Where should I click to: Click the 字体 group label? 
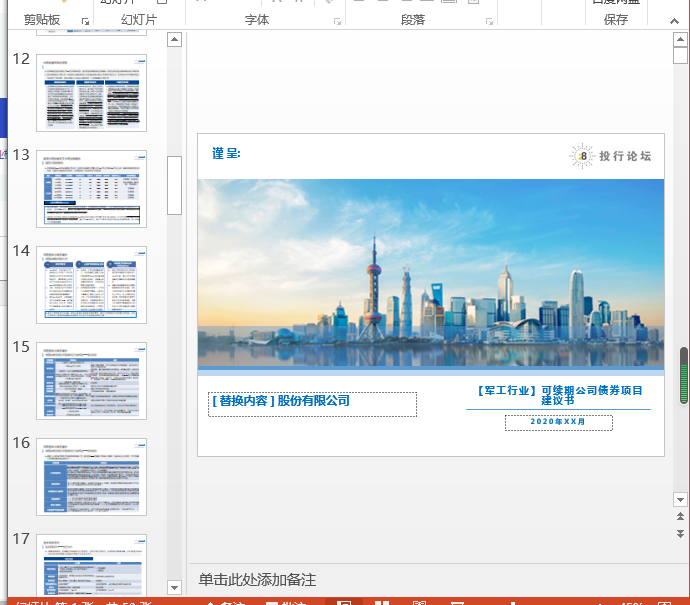(257, 20)
